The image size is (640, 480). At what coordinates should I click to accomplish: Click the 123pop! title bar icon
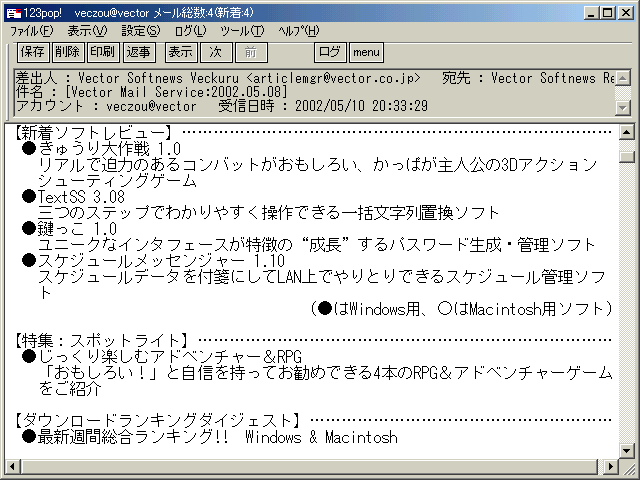[x=14, y=13]
